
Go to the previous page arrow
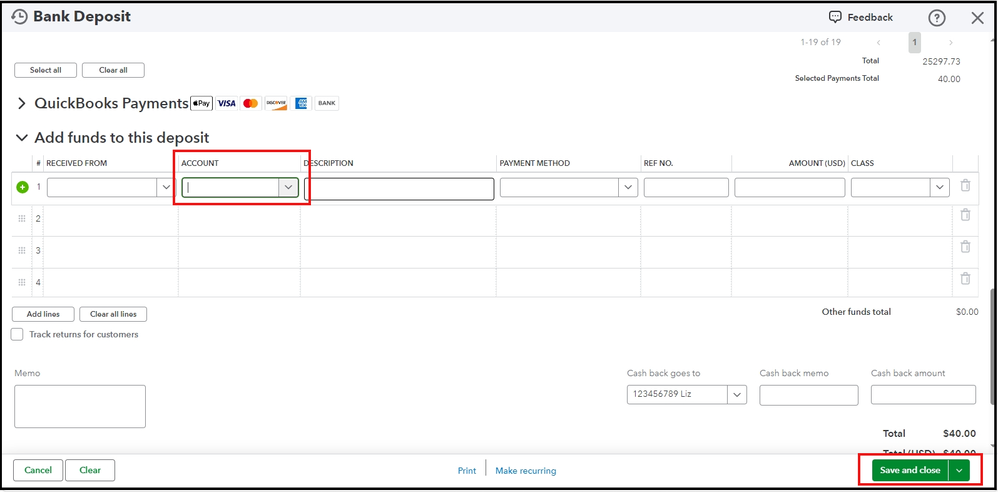click(878, 43)
